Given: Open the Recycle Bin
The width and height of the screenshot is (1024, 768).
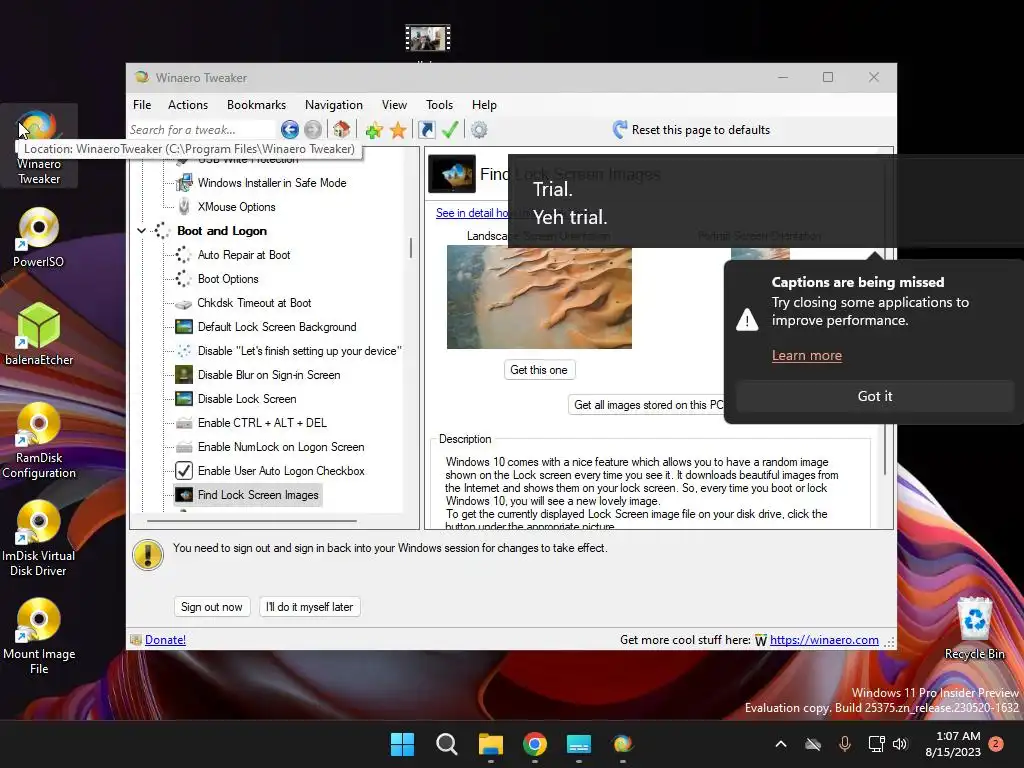Looking at the screenshot, I should click(974, 628).
